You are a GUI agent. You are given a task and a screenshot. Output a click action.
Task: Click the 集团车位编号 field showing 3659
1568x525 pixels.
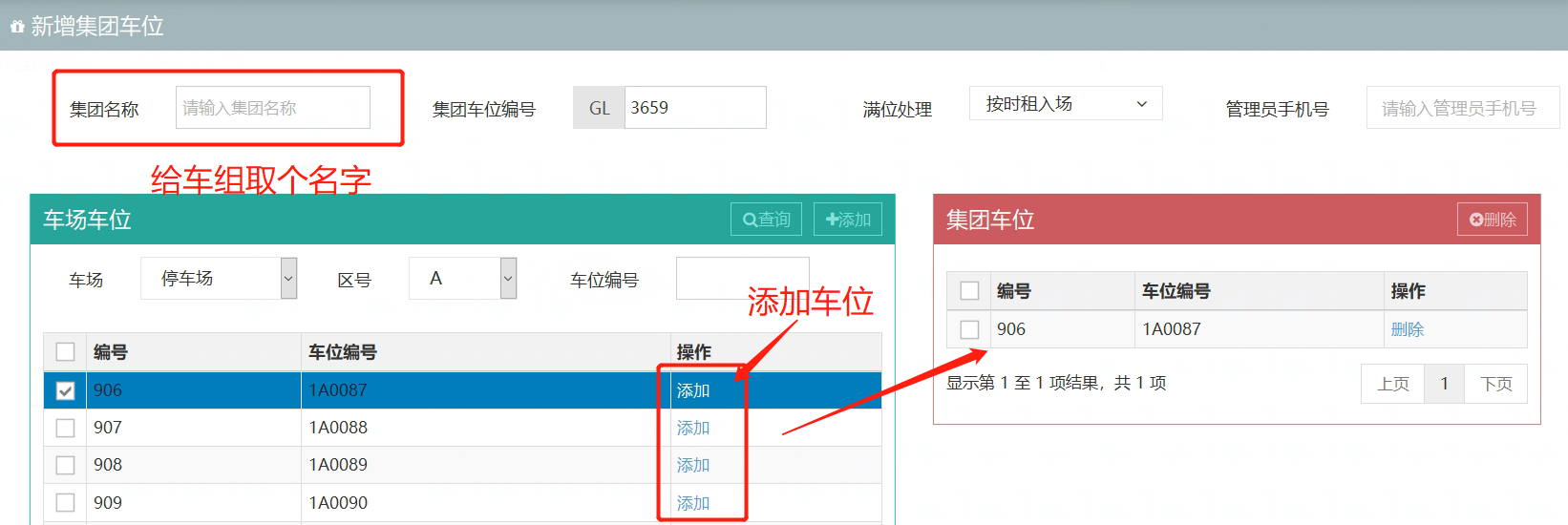[x=695, y=108]
